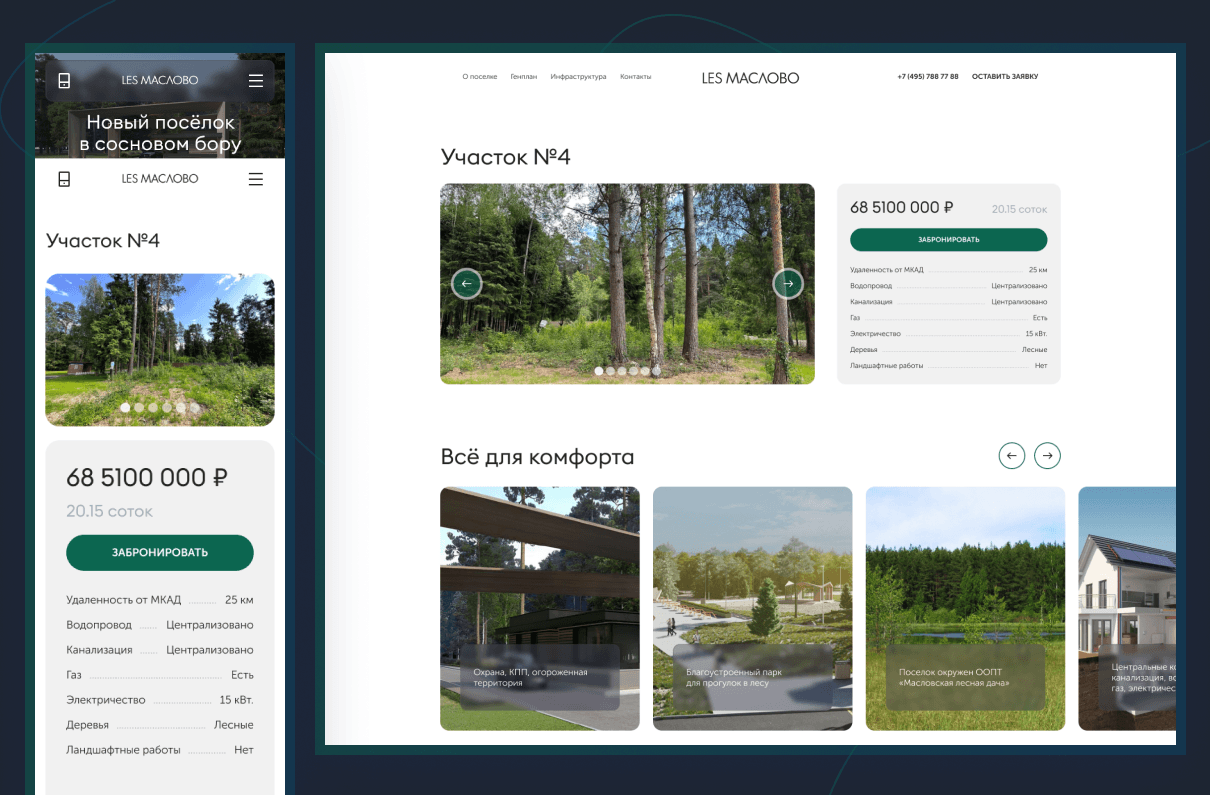The image size is (1210, 795).
Task: Tap phone icon in white mobile header
Action: [x=64, y=179]
